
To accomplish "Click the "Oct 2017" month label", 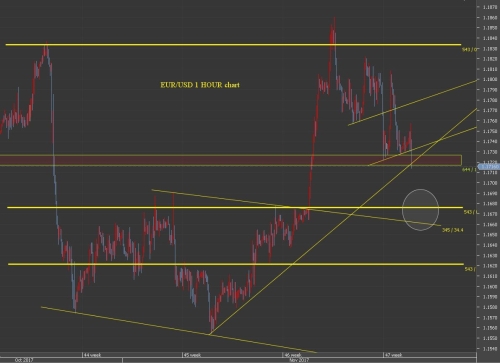I will point(24,360).
